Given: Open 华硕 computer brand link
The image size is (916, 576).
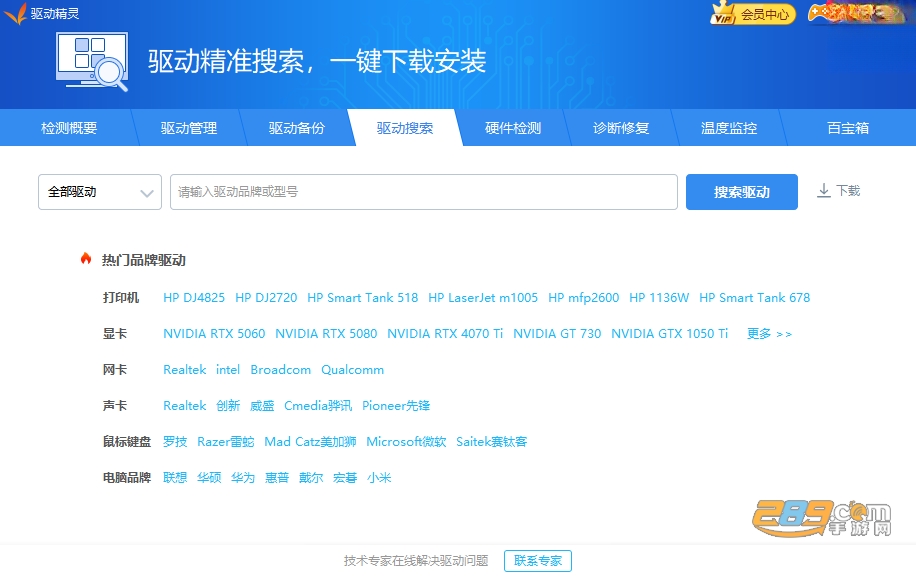Looking at the screenshot, I should click(209, 478).
